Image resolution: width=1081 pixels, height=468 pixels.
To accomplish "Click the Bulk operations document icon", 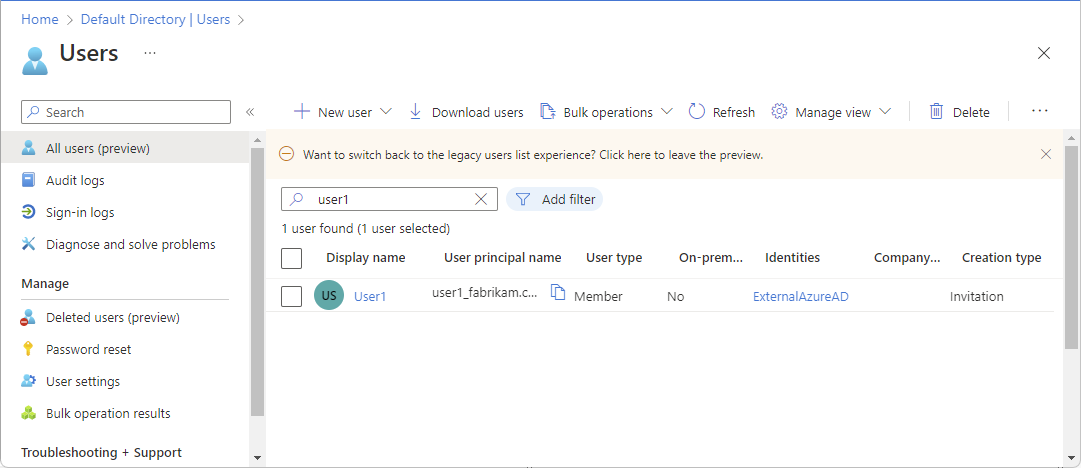I will point(547,112).
